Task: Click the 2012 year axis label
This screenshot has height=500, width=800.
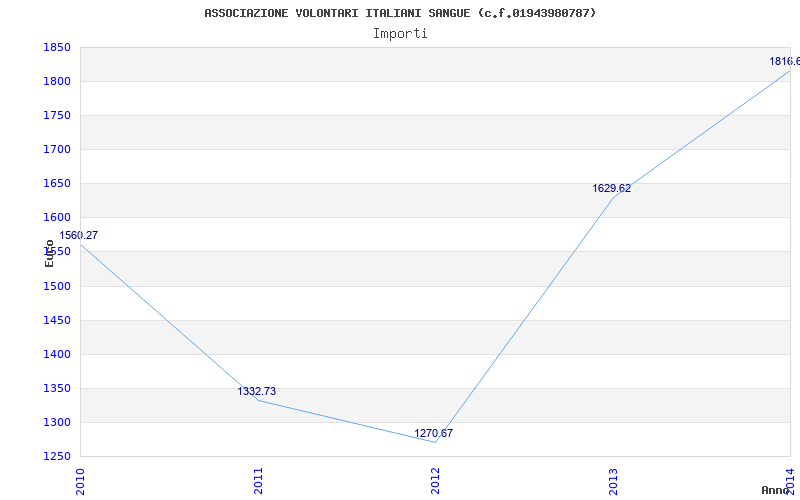Action: pos(435,481)
